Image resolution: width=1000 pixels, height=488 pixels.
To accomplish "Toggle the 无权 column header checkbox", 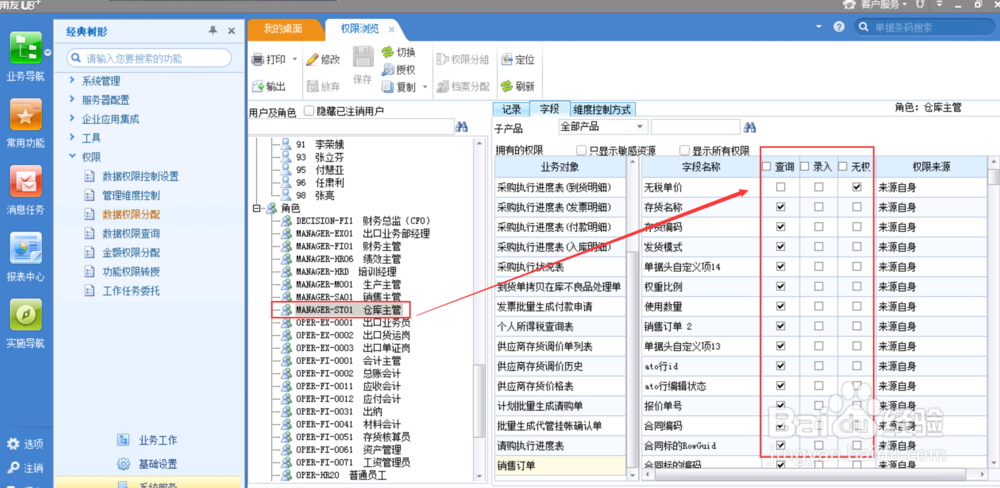I will pyautogui.click(x=844, y=167).
